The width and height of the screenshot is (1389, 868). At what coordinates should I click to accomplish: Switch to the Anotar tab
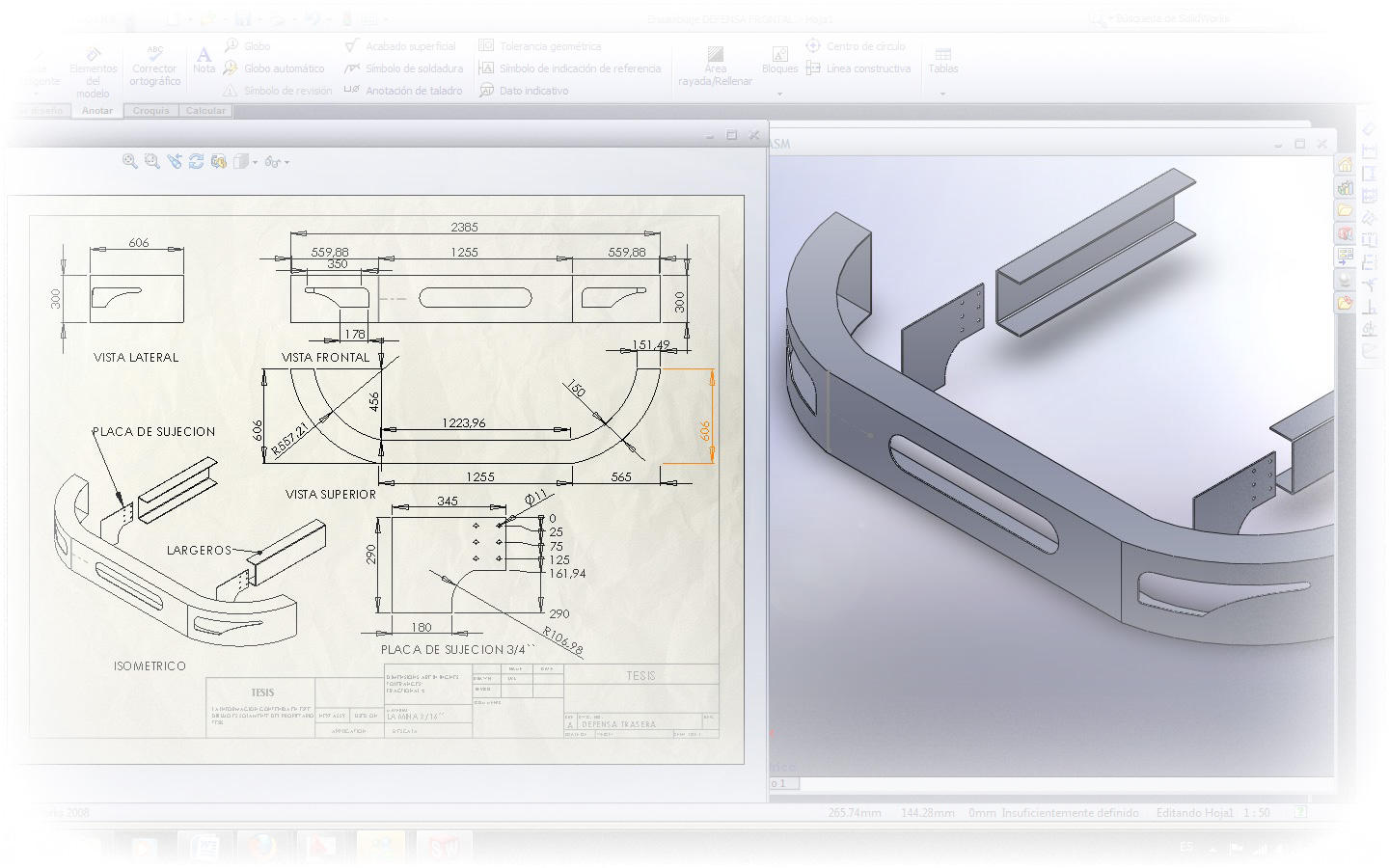pos(97,111)
